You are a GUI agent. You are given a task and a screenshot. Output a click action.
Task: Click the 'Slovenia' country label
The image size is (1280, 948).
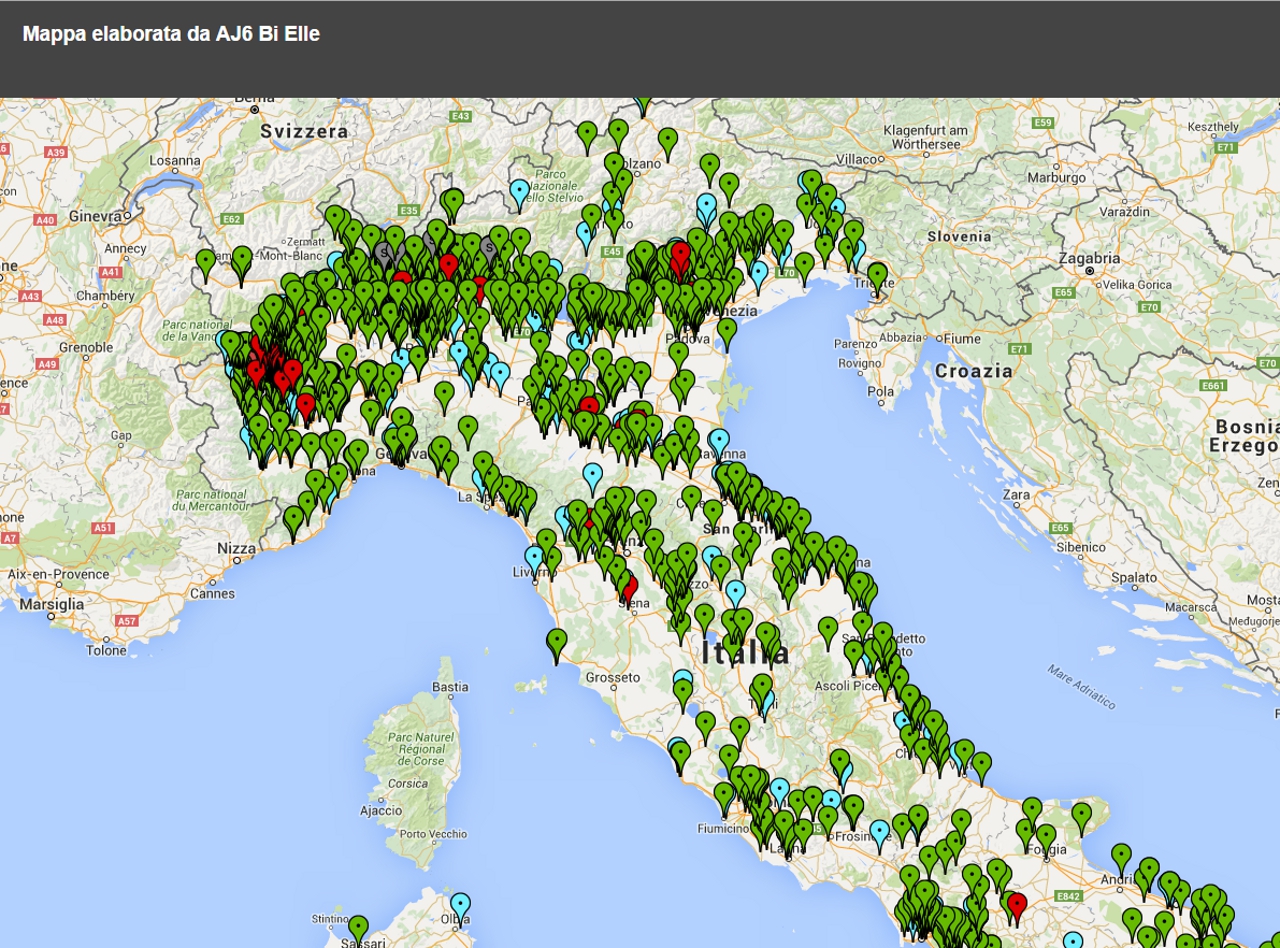click(959, 236)
